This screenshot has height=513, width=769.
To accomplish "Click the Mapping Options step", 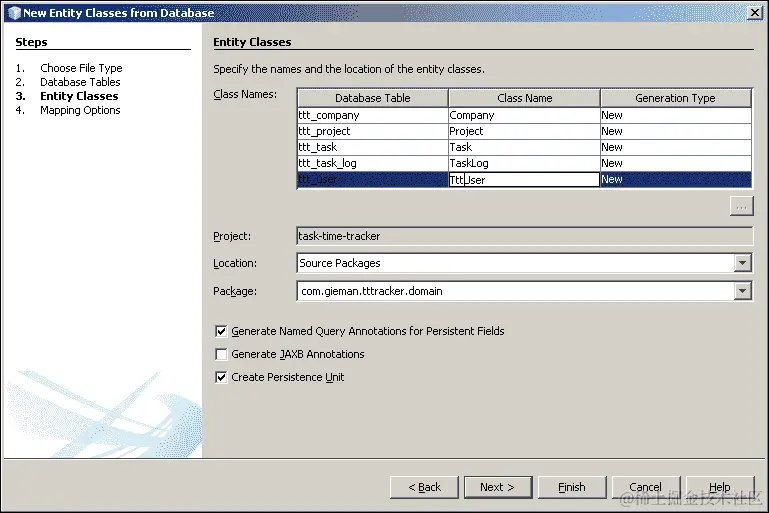I will [x=80, y=110].
